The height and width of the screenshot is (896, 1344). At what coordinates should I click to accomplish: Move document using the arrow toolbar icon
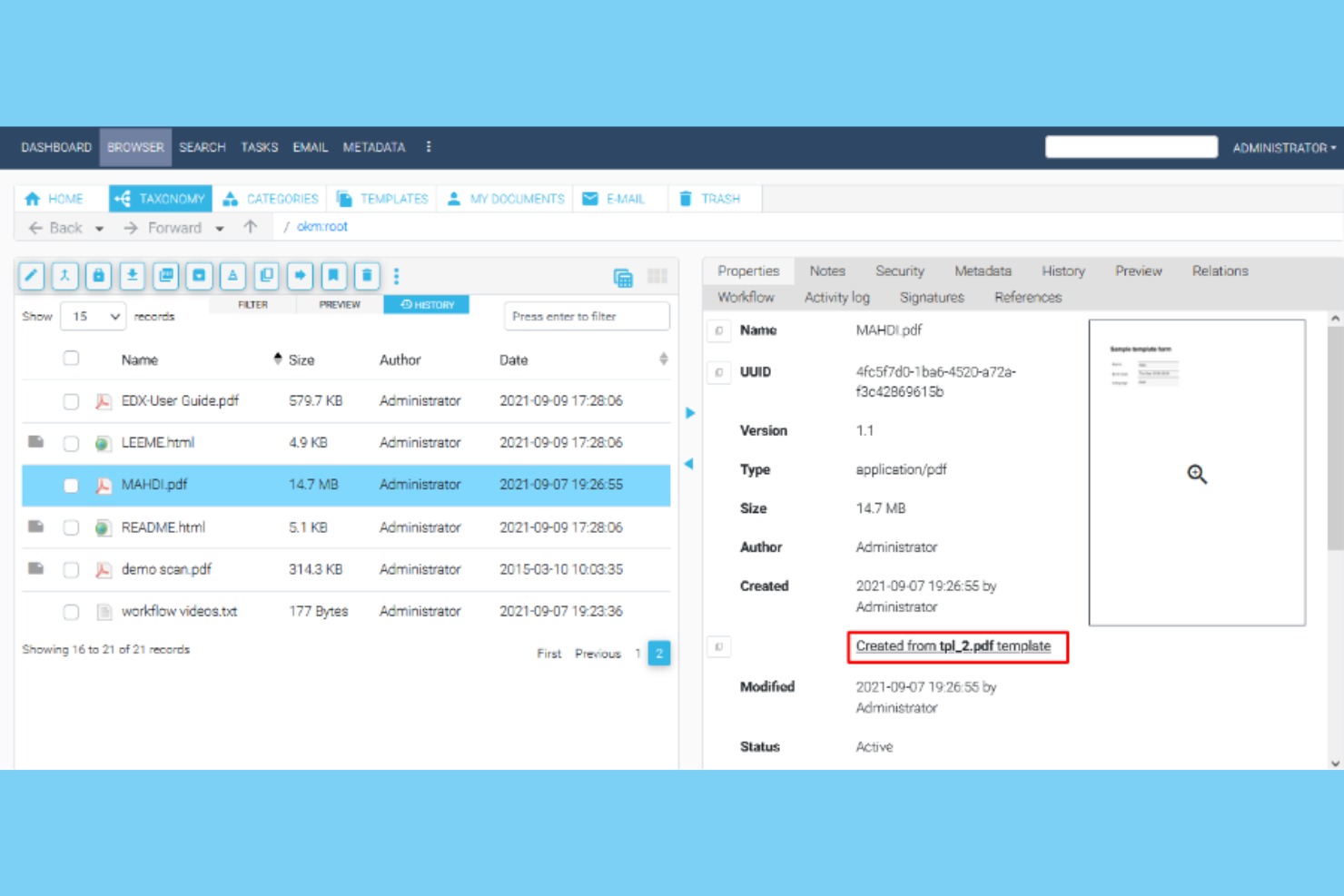[300, 276]
